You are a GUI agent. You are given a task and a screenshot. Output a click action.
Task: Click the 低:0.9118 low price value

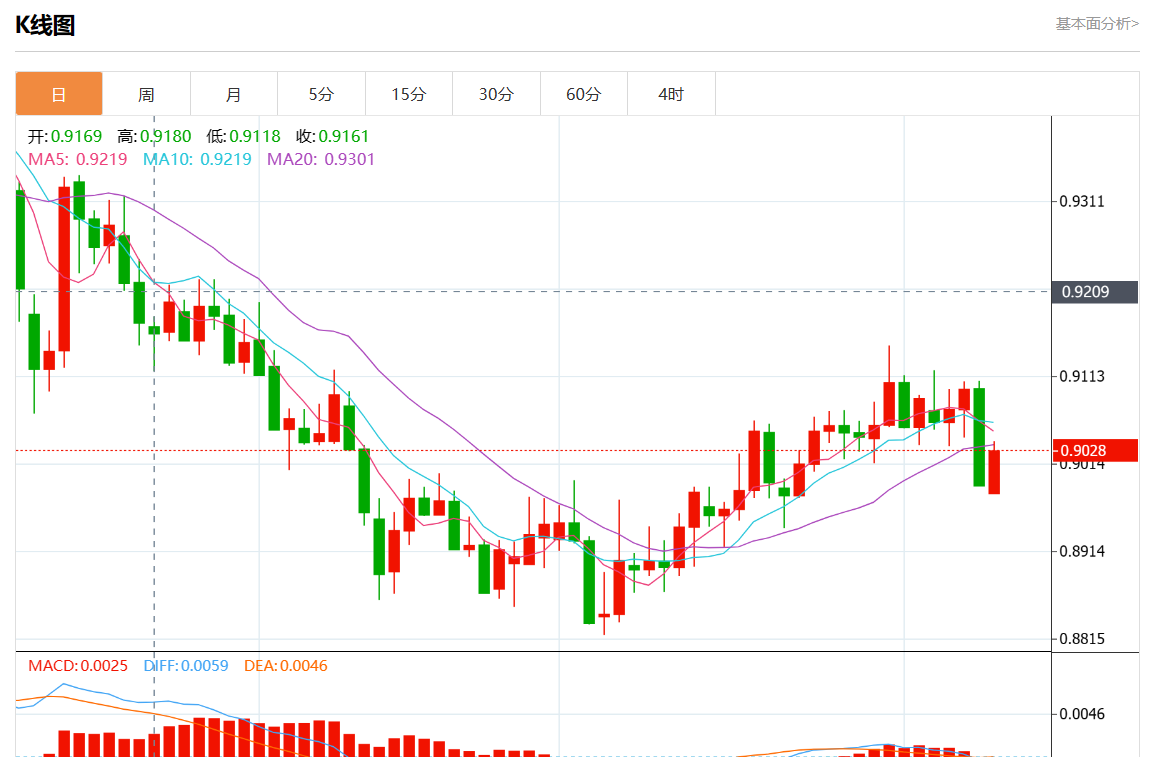pos(243,136)
